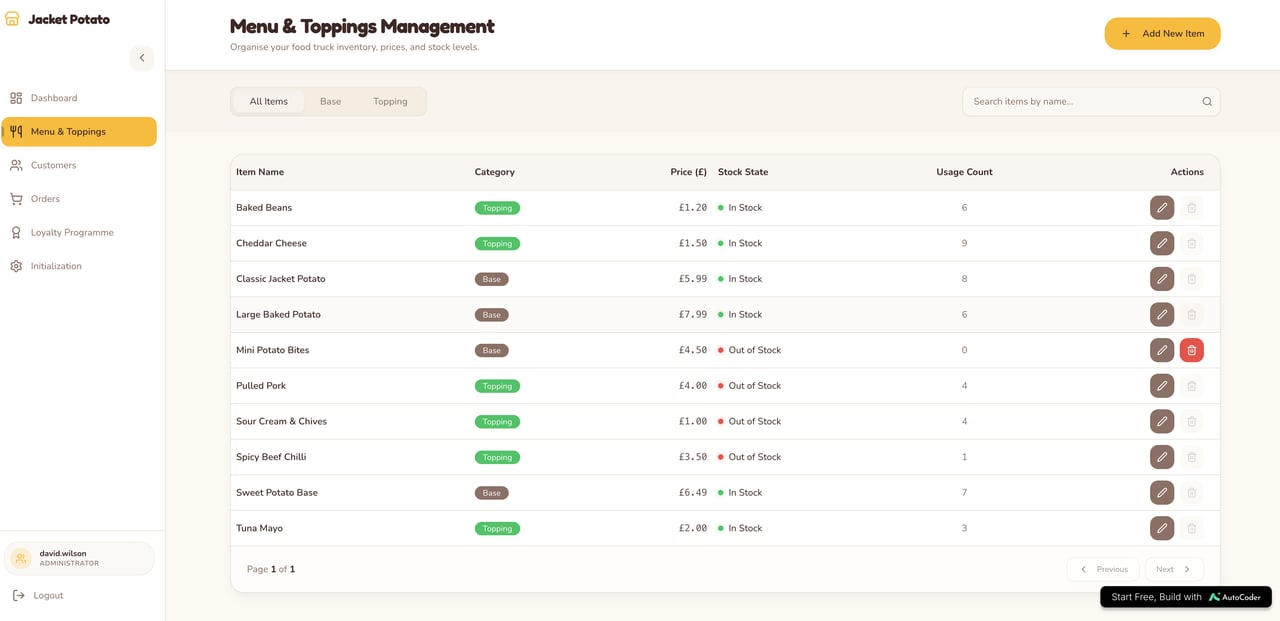This screenshot has height=621, width=1280.
Task: Collapse the sidebar with the chevron button
Action: click(x=142, y=58)
